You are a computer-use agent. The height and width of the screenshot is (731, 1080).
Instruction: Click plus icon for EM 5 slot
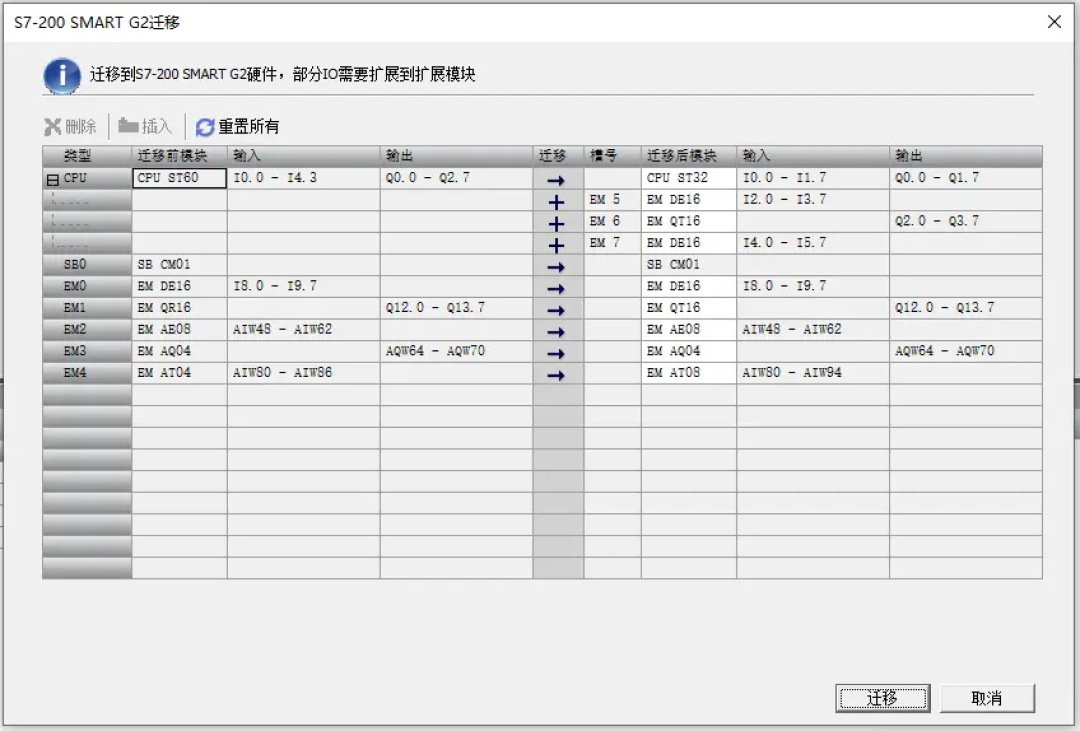pyautogui.click(x=557, y=203)
